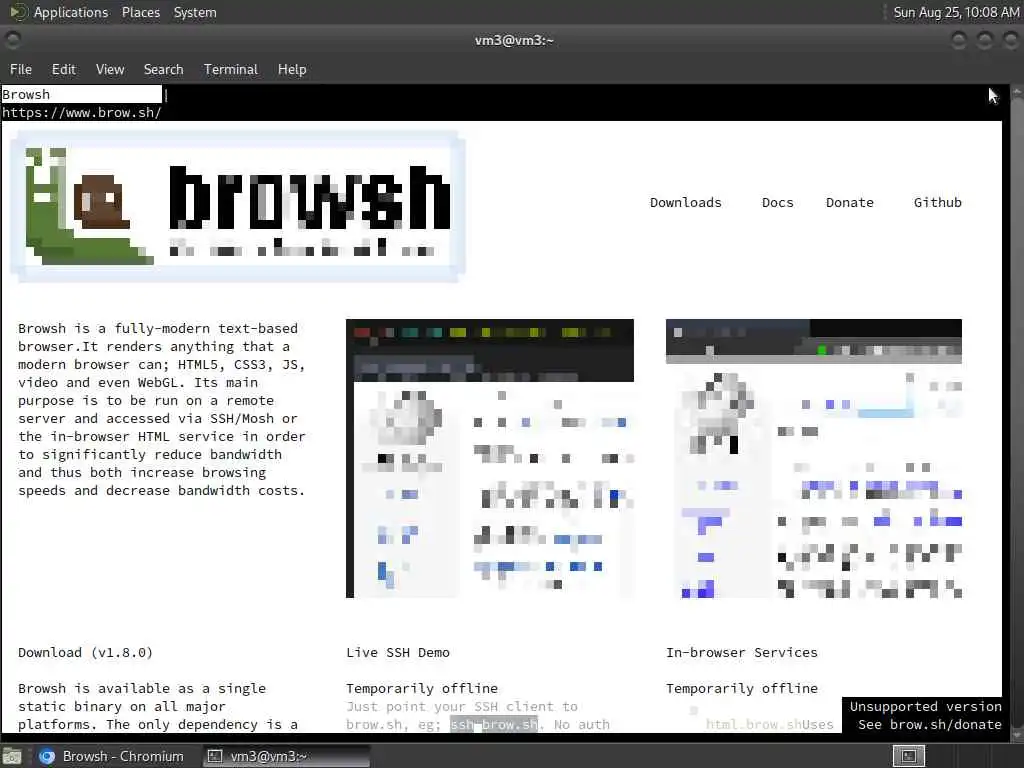Open the Search menu
This screenshot has height=768, width=1024.
pyautogui.click(x=163, y=69)
